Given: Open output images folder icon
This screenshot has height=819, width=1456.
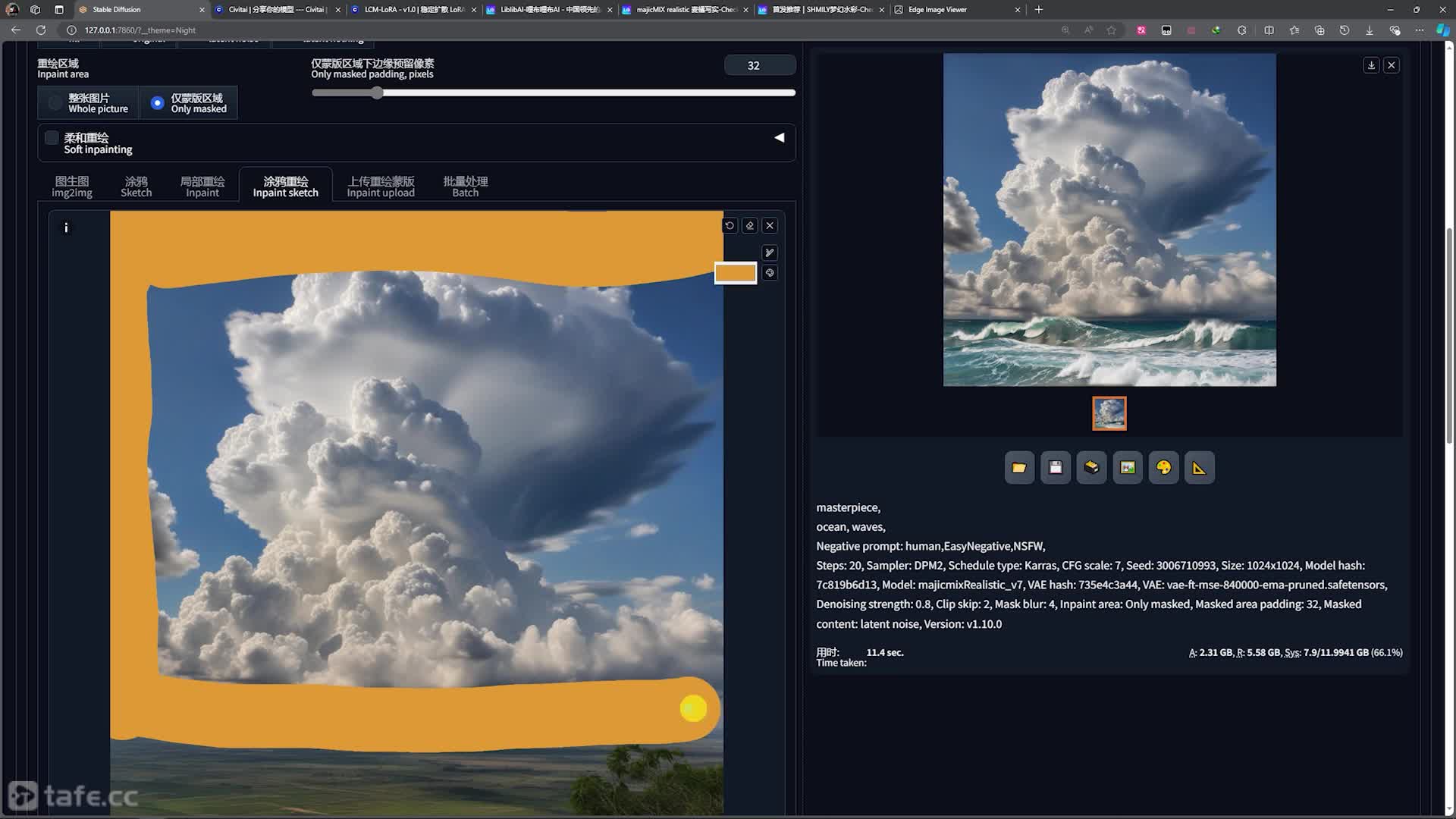Looking at the screenshot, I should [x=1019, y=468].
